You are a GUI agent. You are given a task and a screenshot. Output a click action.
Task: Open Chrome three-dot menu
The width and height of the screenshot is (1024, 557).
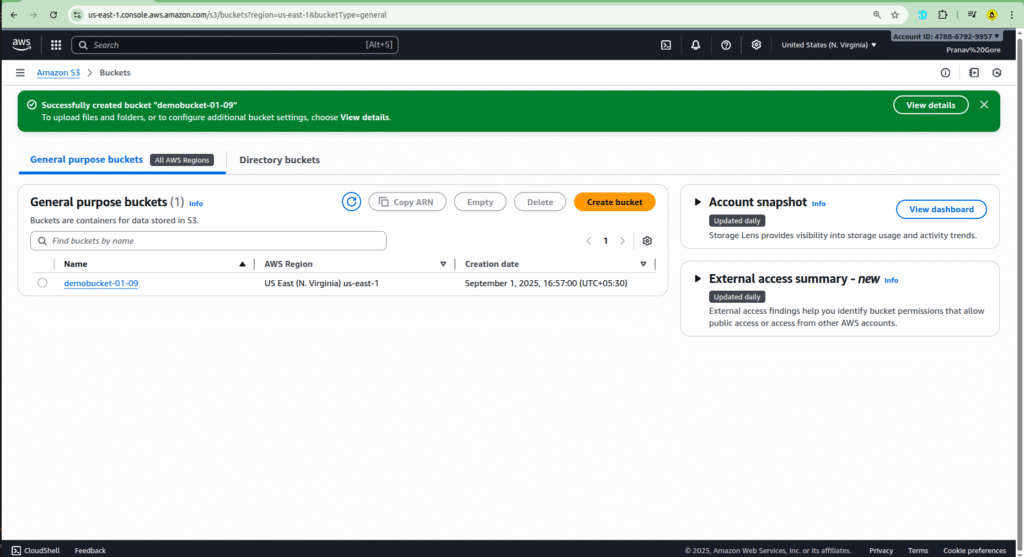pyautogui.click(x=1012, y=14)
